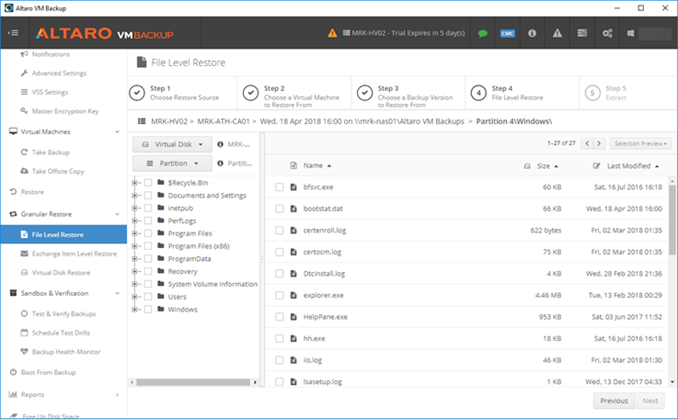Click info icon next to Partition
Screen dimensions: 678x419
click(220, 163)
